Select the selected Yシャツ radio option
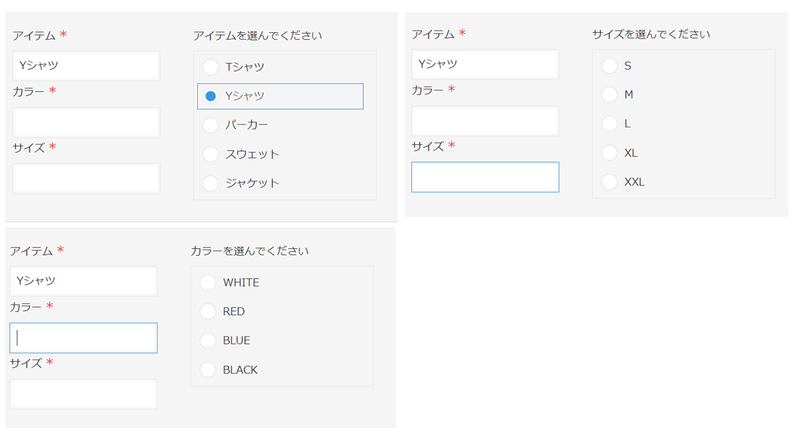This screenshot has width=800, height=437. (x=210, y=96)
